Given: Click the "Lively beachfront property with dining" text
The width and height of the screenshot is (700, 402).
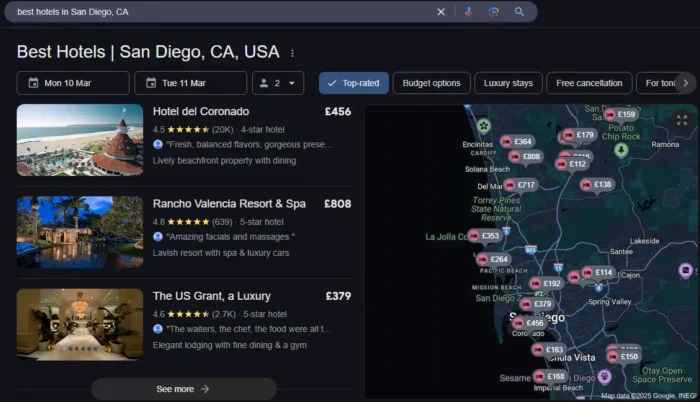Looking at the screenshot, I should pos(224,161).
